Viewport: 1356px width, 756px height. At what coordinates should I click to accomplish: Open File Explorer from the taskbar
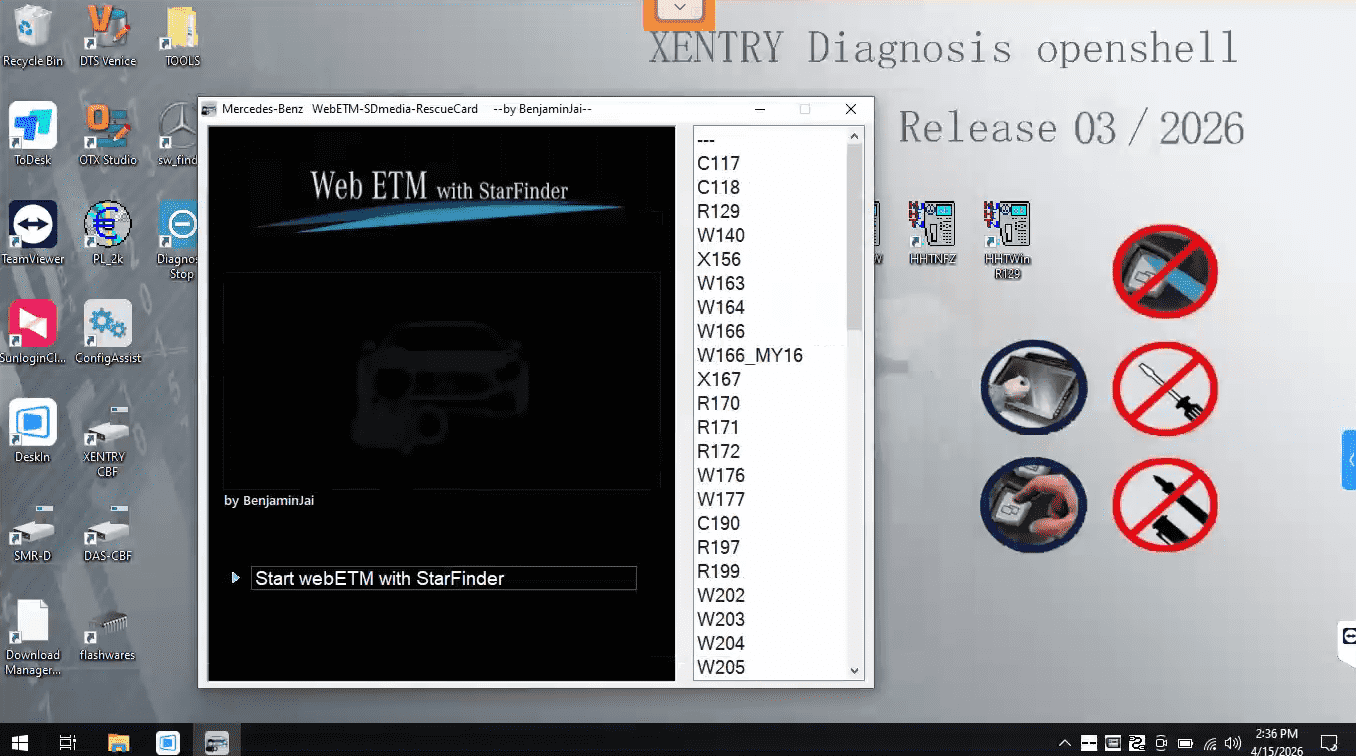coord(118,742)
